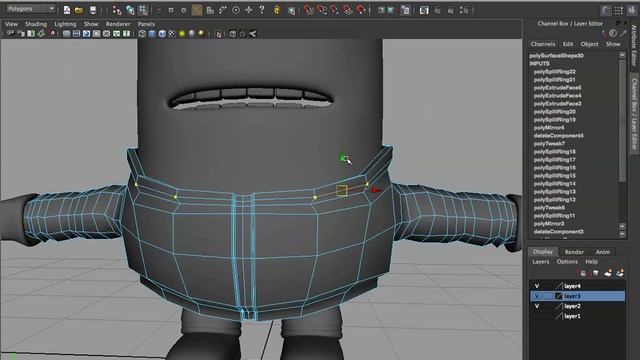Select layer1 in the layer list
Screen dimensions: 640x360
(x=572, y=316)
